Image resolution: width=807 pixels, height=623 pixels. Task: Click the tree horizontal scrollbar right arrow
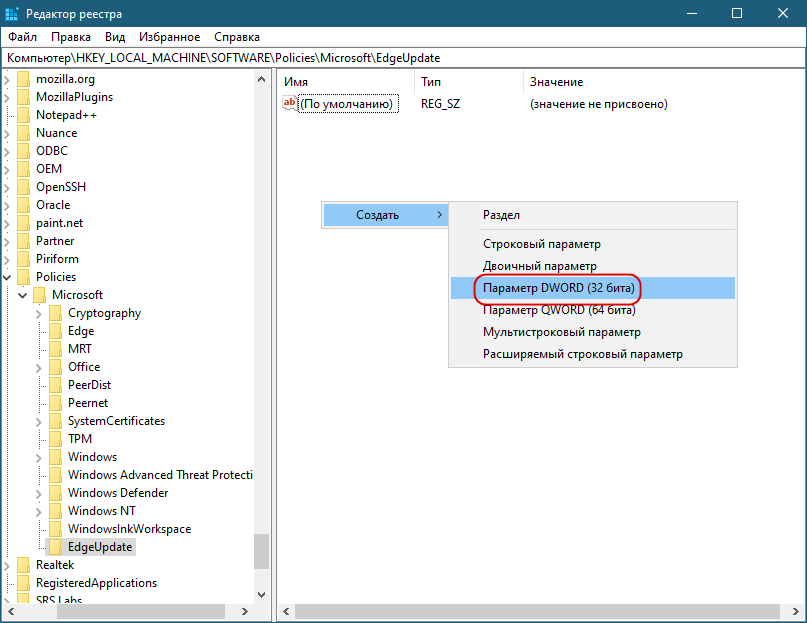tap(245, 612)
